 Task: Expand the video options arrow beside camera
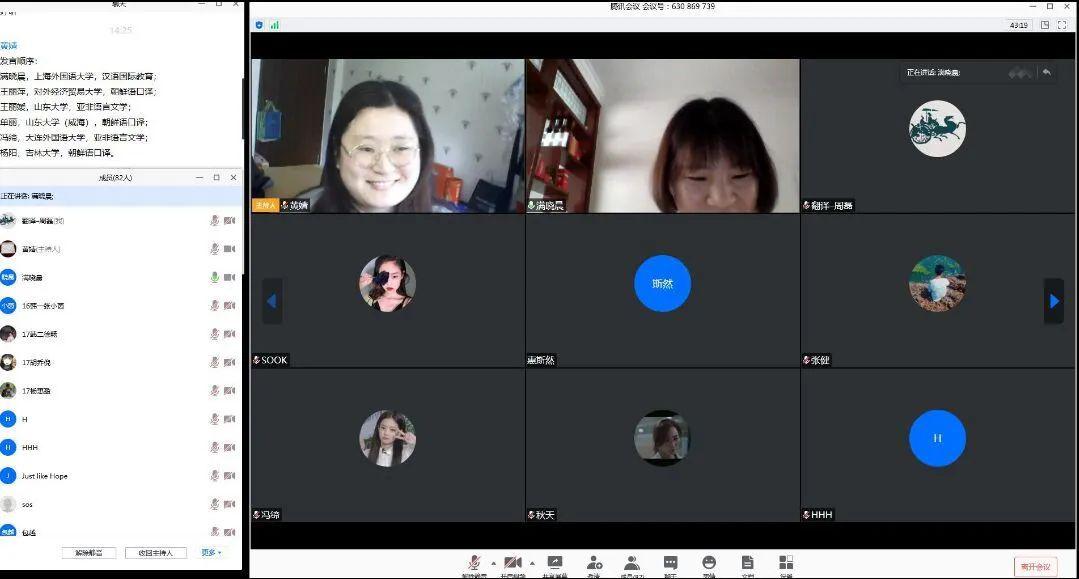[531, 563]
